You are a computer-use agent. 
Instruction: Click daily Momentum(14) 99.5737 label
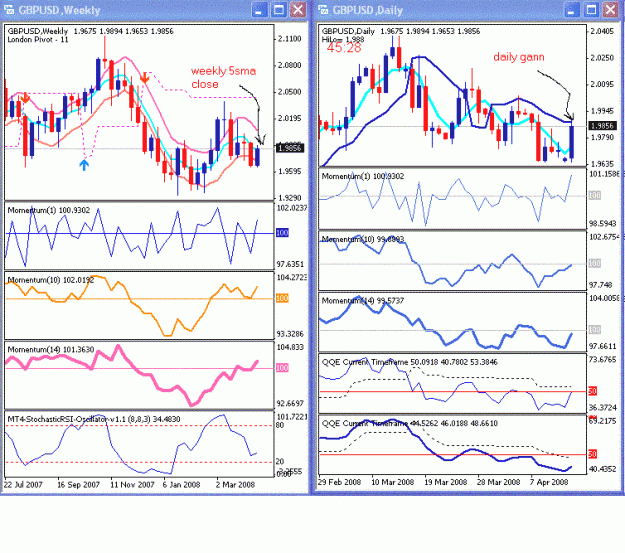pos(363,301)
